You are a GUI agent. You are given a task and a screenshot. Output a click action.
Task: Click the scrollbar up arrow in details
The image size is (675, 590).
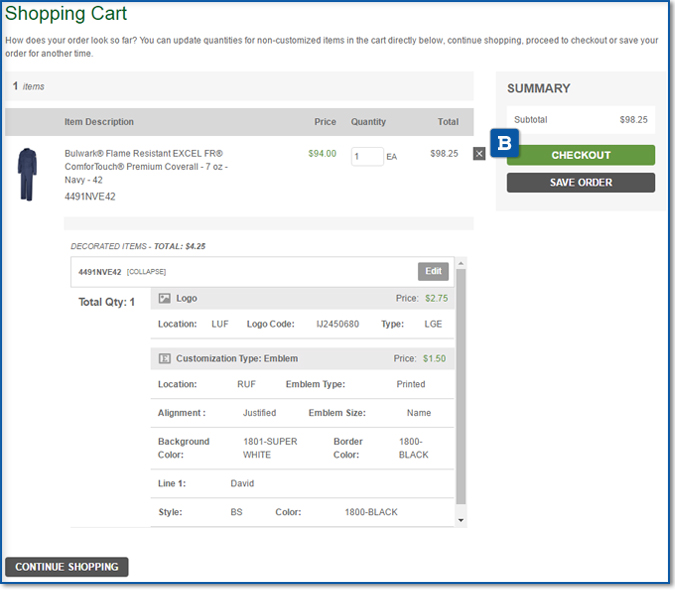coord(461,263)
